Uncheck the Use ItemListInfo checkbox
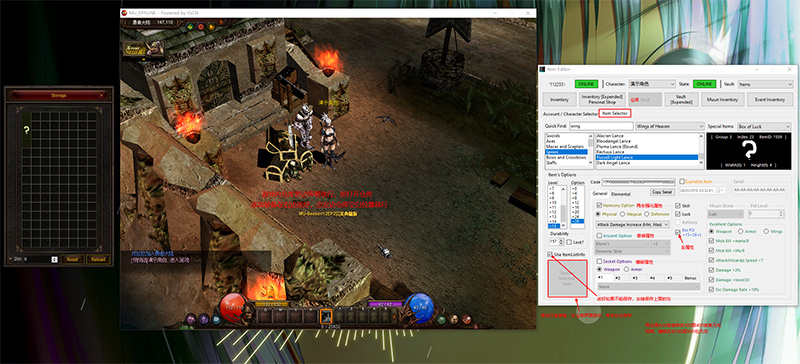The width and height of the screenshot is (800, 364). 549,254
